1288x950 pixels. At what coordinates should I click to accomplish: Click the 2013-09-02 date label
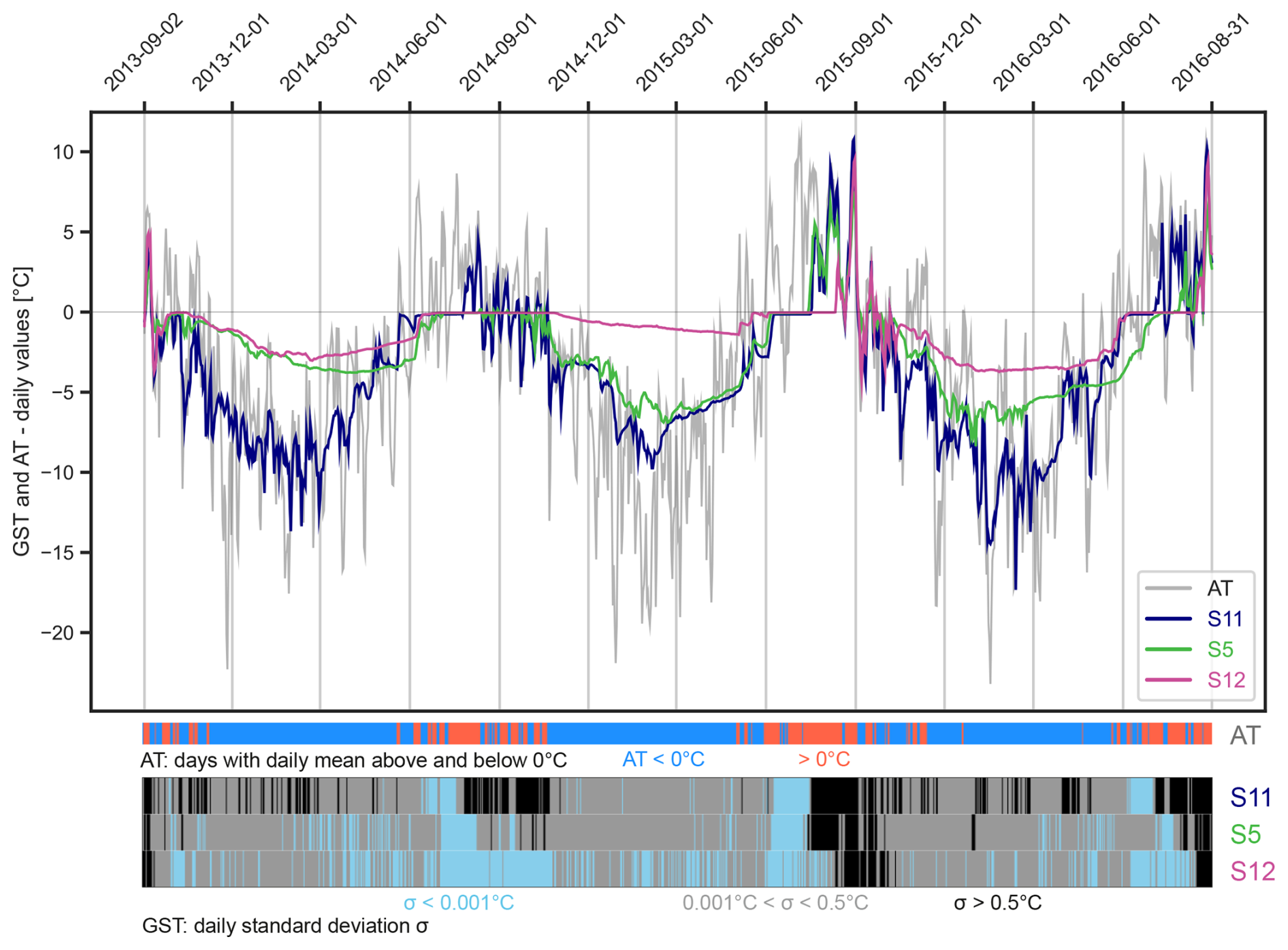[144, 53]
